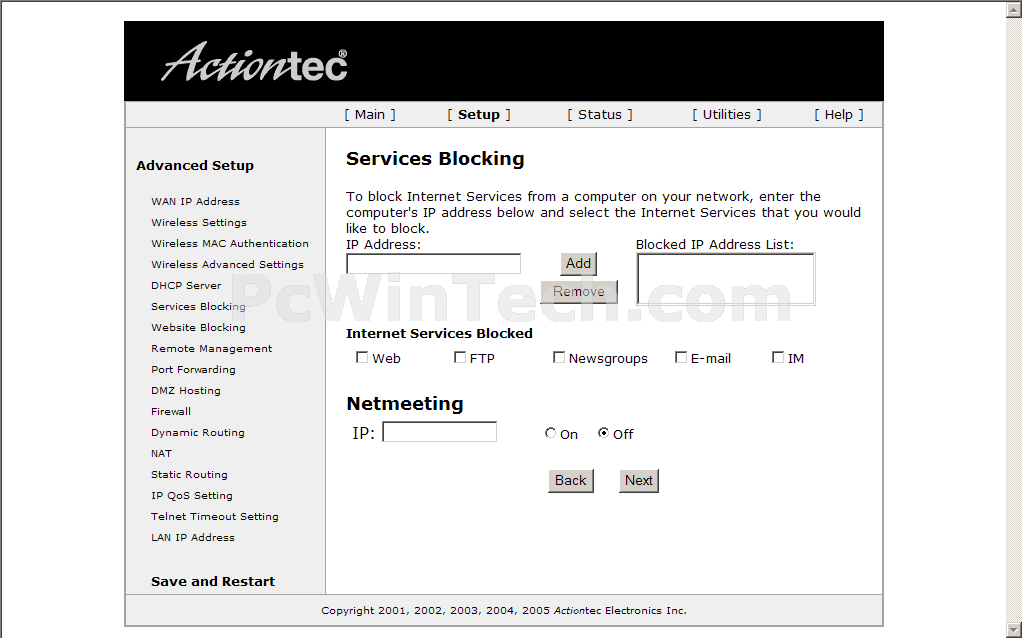
Task: Check the E-mail blocking checkbox
Action: 680,357
